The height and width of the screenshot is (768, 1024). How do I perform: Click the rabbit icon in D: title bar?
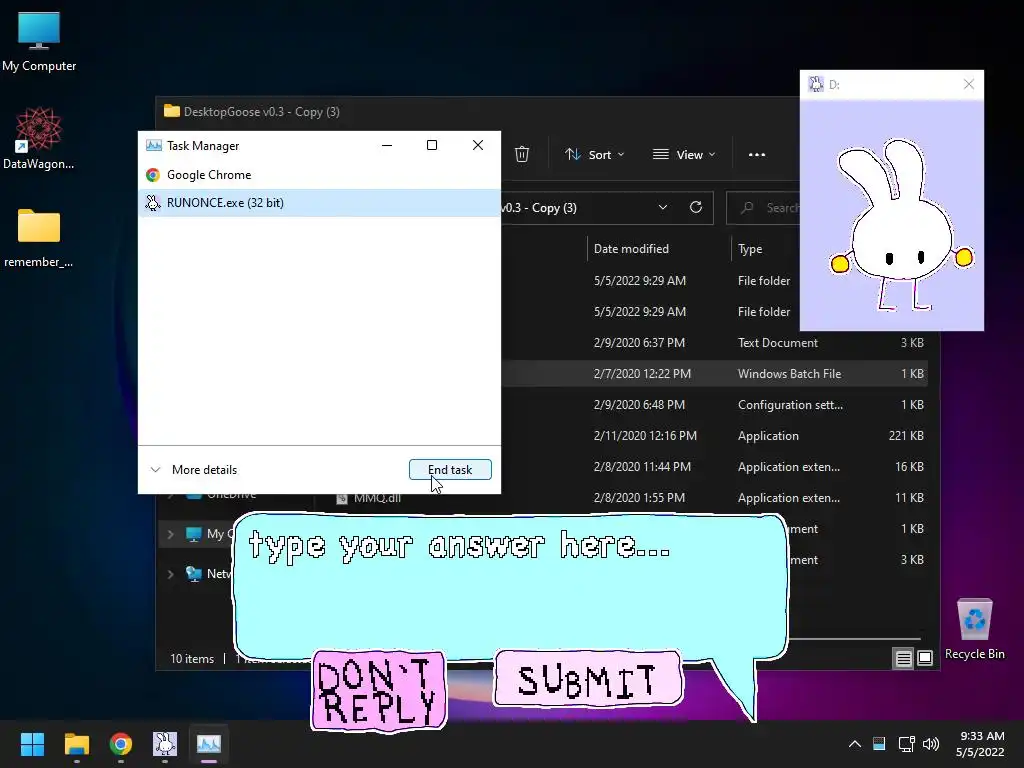coord(816,84)
